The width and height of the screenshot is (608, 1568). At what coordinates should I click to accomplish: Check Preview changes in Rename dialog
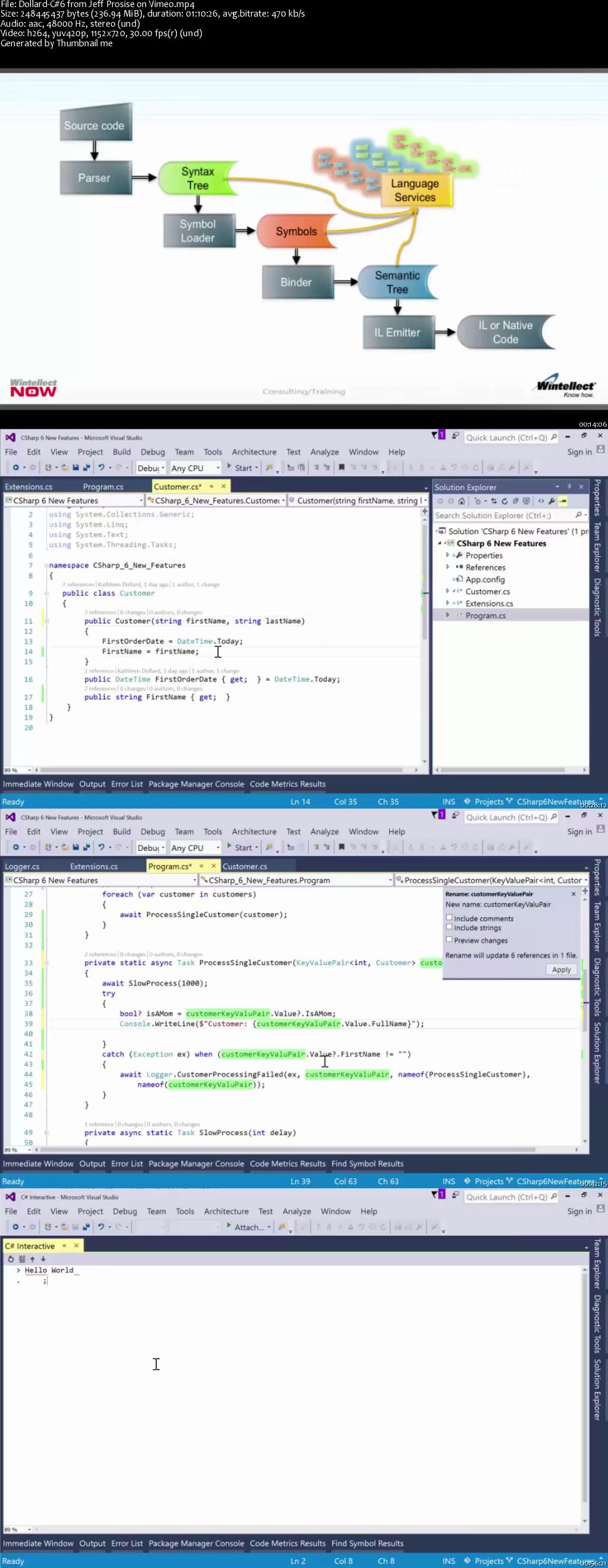coord(449,939)
